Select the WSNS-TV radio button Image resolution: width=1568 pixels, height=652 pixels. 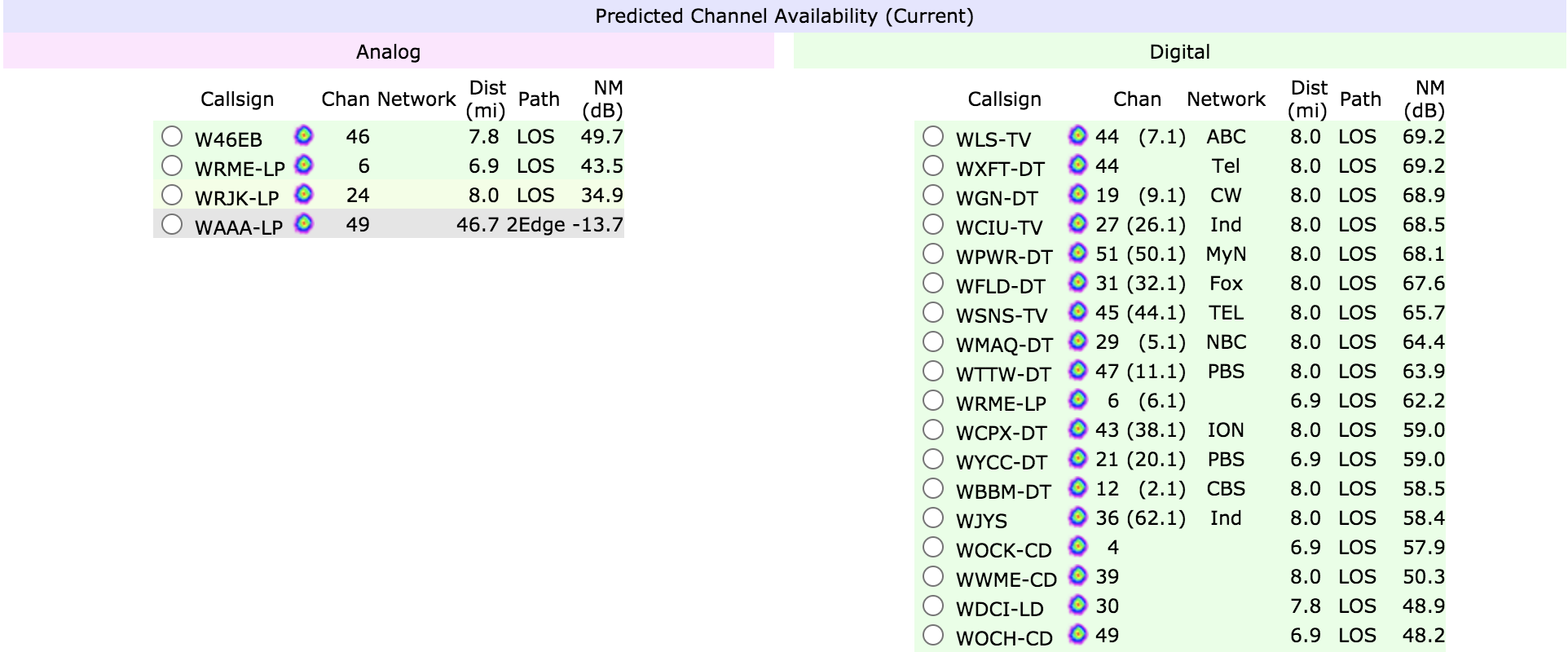933,312
